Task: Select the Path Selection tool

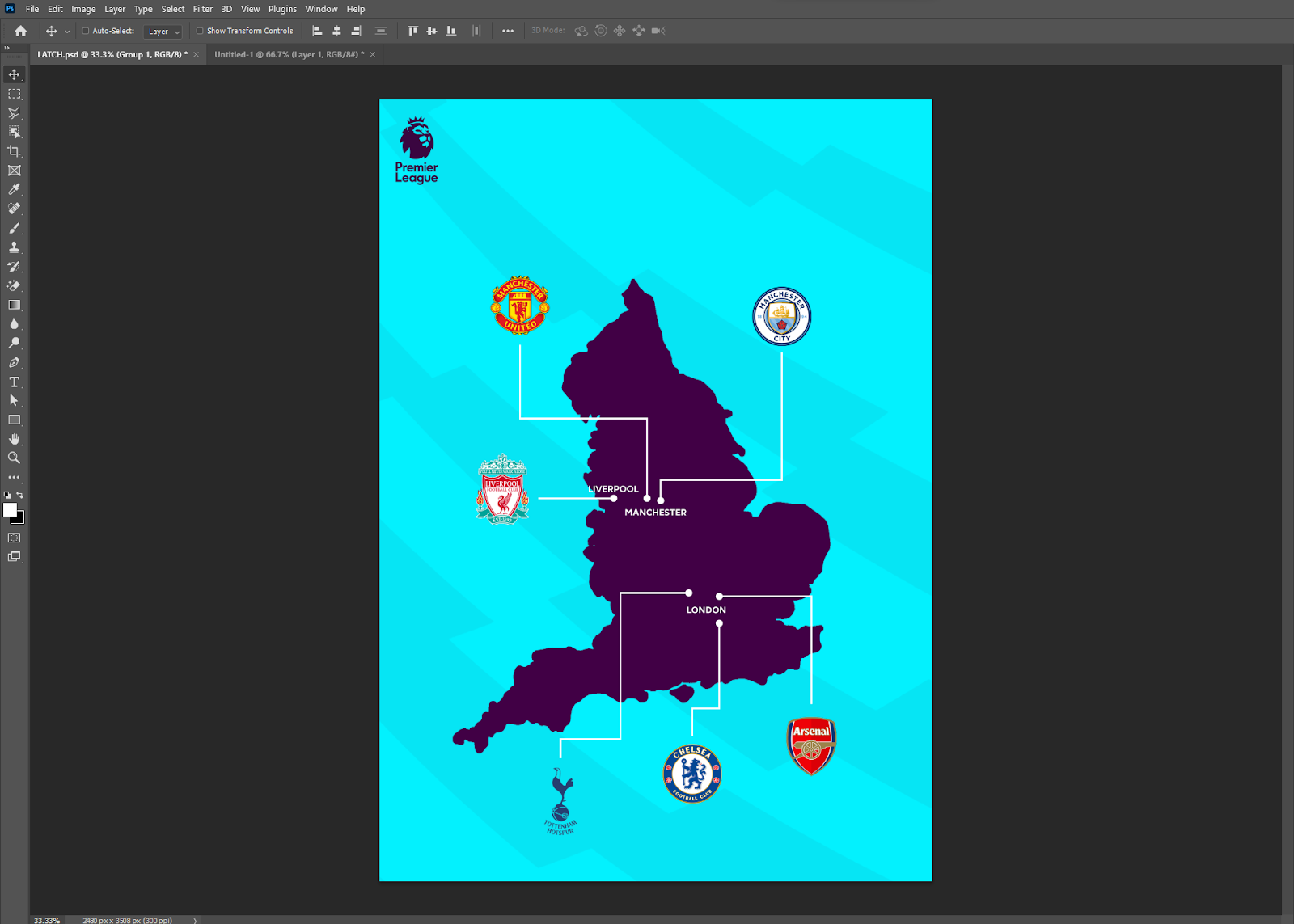Action: pyautogui.click(x=15, y=401)
